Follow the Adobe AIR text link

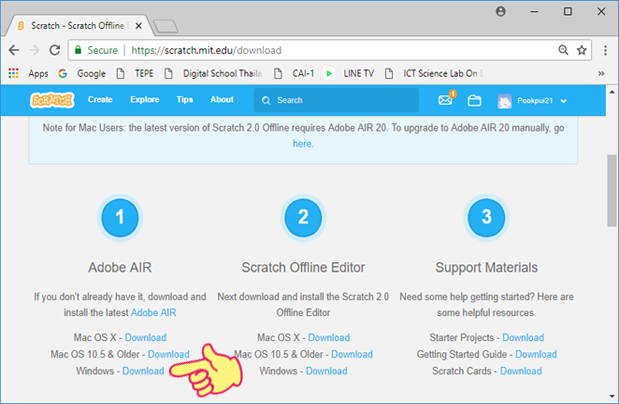(154, 312)
